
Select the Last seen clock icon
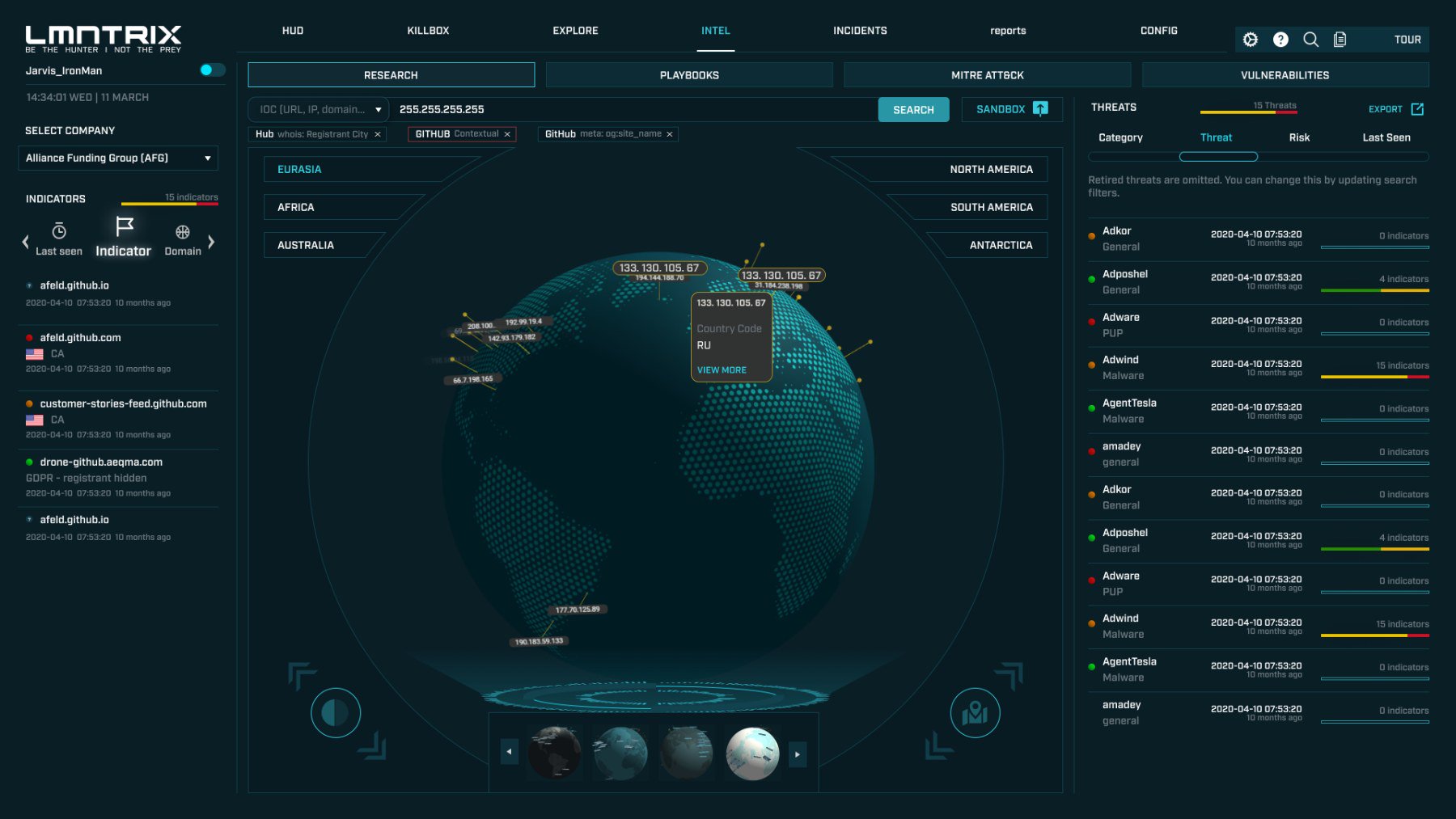59,232
